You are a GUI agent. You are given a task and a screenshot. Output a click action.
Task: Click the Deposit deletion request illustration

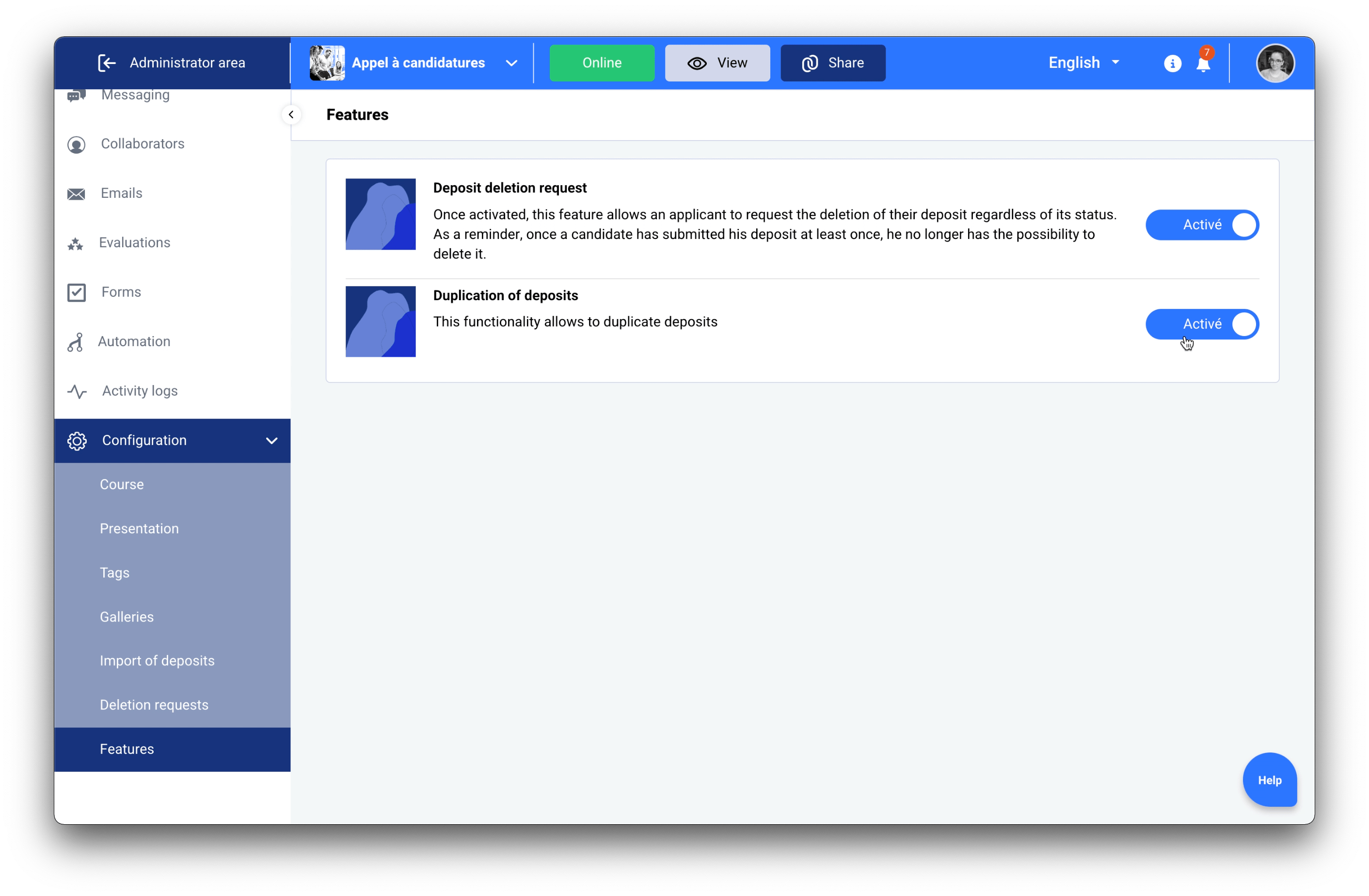tap(380, 214)
